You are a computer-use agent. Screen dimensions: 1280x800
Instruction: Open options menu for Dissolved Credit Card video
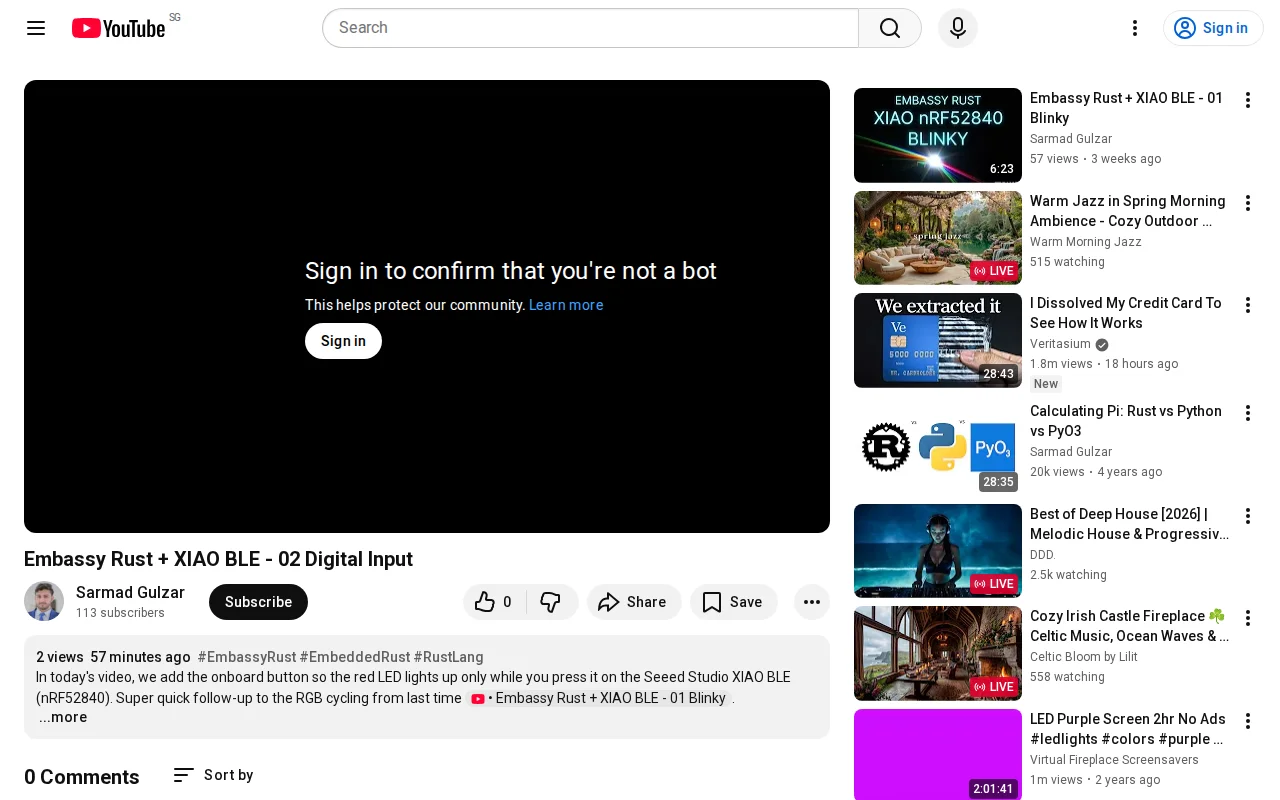pos(1248,305)
